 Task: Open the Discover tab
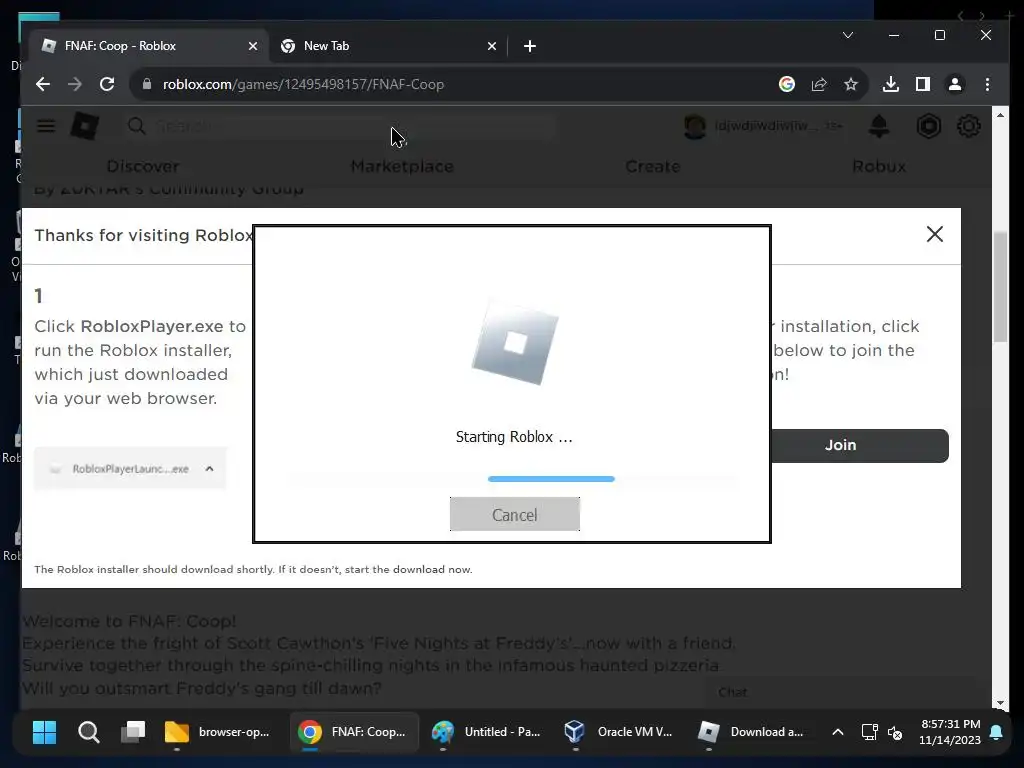coord(143,167)
